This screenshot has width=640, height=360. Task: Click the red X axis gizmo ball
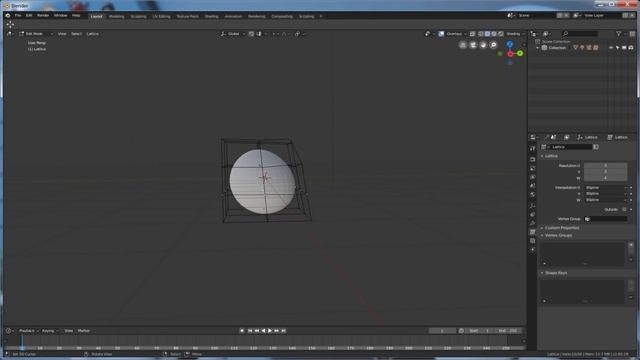pos(510,54)
